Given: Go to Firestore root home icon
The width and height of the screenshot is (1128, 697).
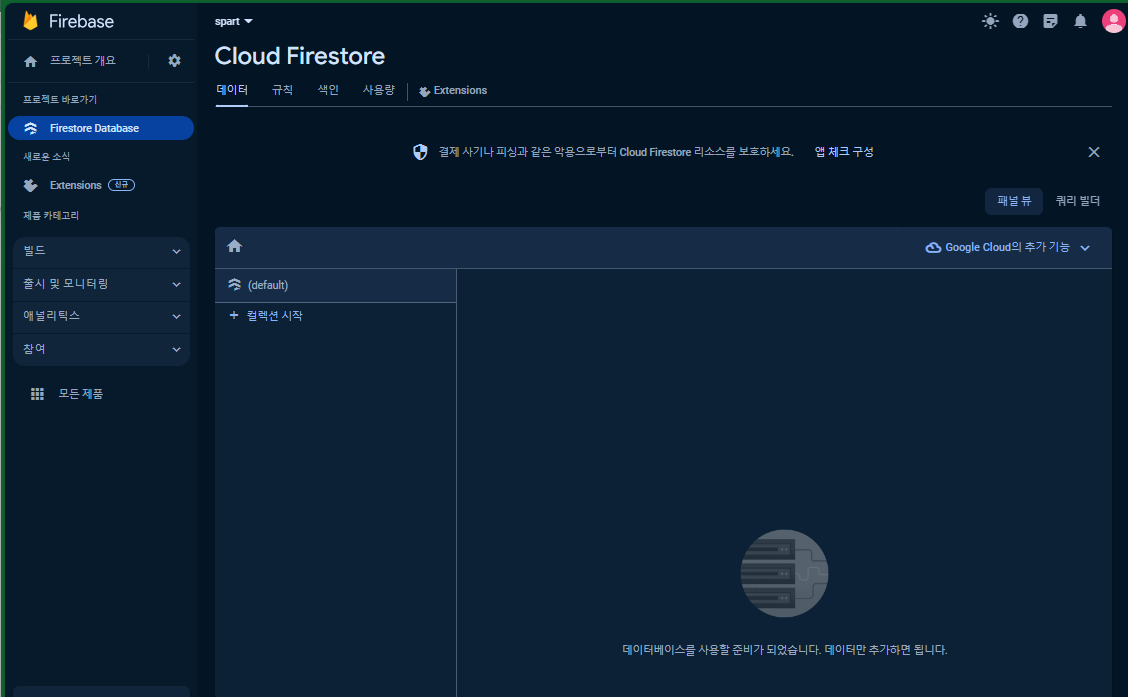Looking at the screenshot, I should 235,246.
